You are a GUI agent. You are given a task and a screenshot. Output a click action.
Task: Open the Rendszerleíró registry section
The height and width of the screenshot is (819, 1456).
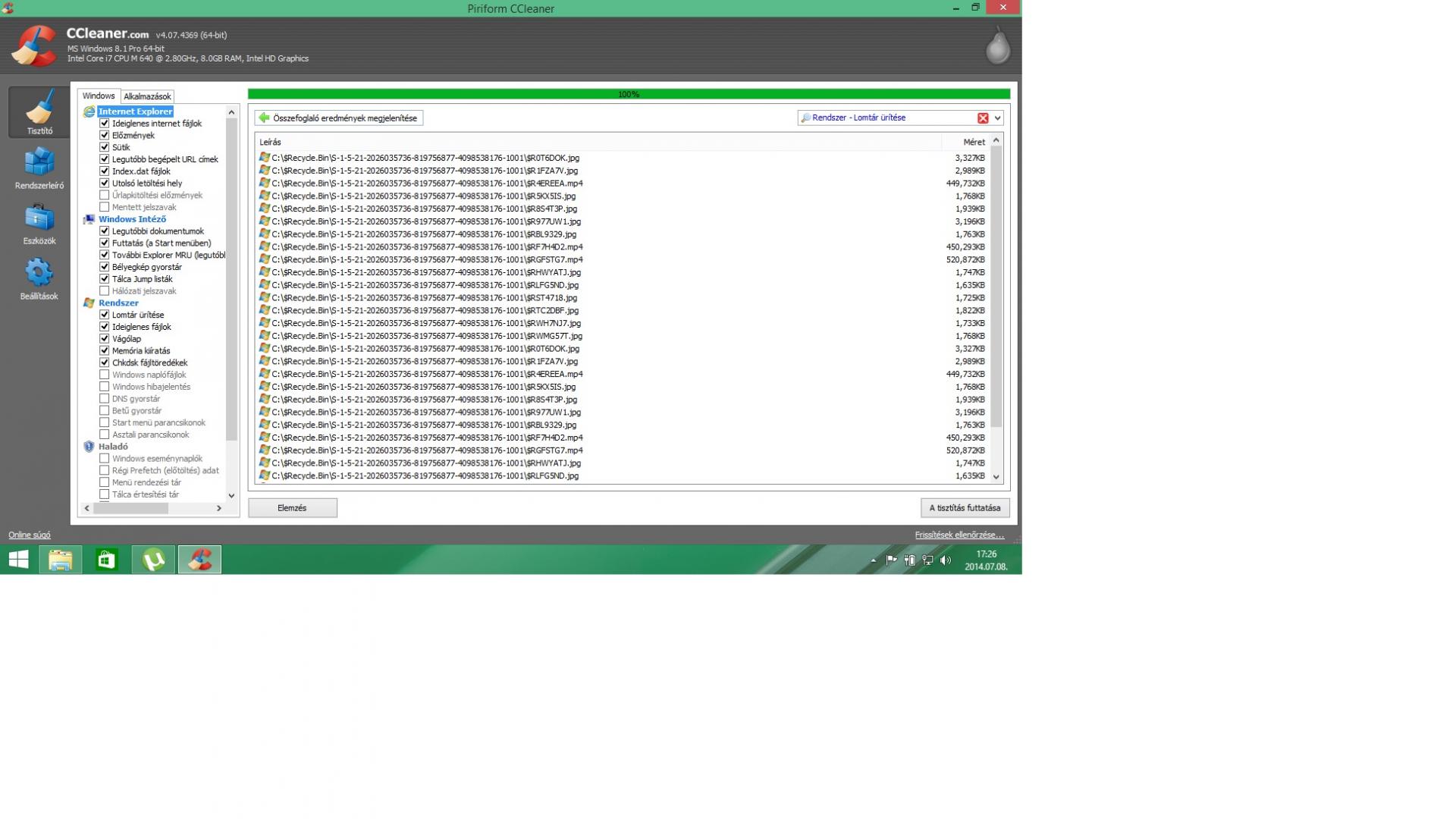coord(39,168)
